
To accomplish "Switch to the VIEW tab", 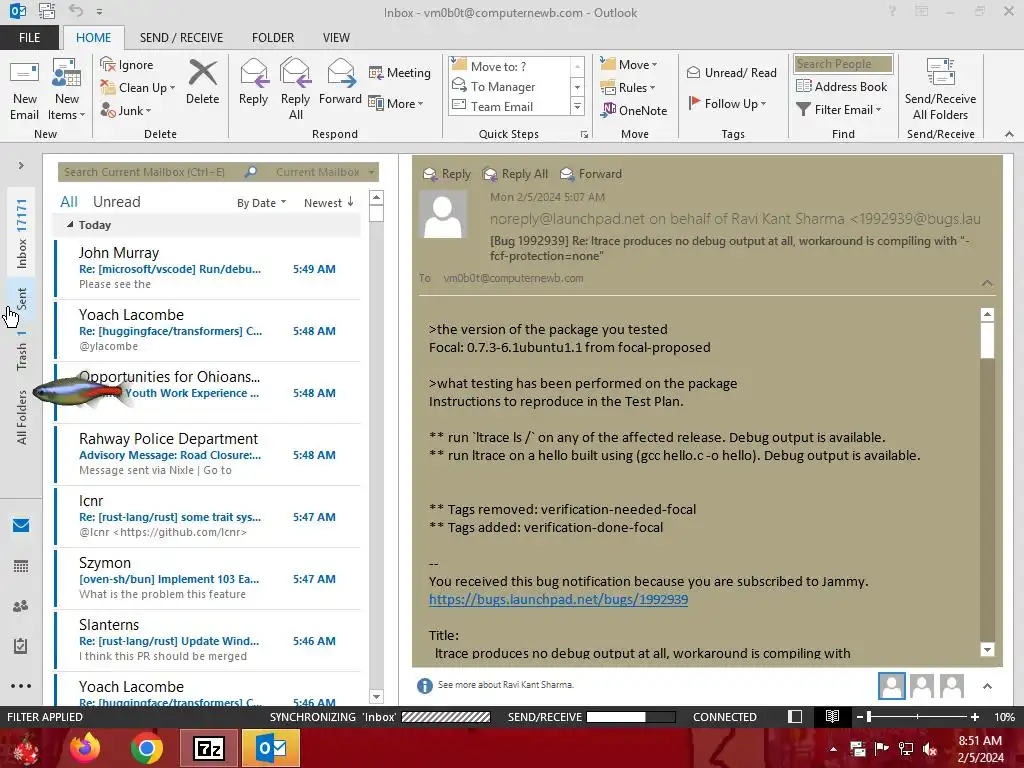I will tap(336, 38).
